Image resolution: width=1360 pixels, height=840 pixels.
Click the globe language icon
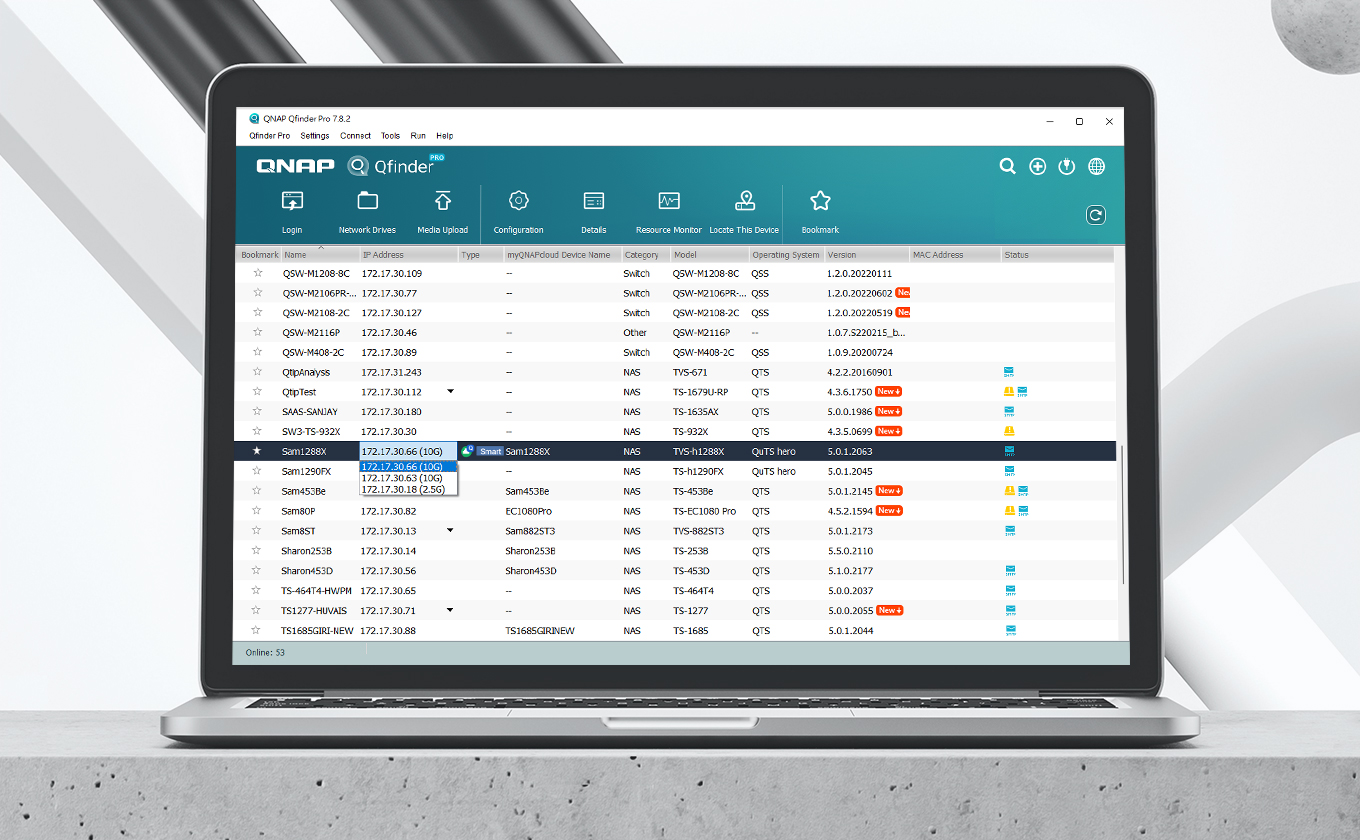click(1097, 167)
